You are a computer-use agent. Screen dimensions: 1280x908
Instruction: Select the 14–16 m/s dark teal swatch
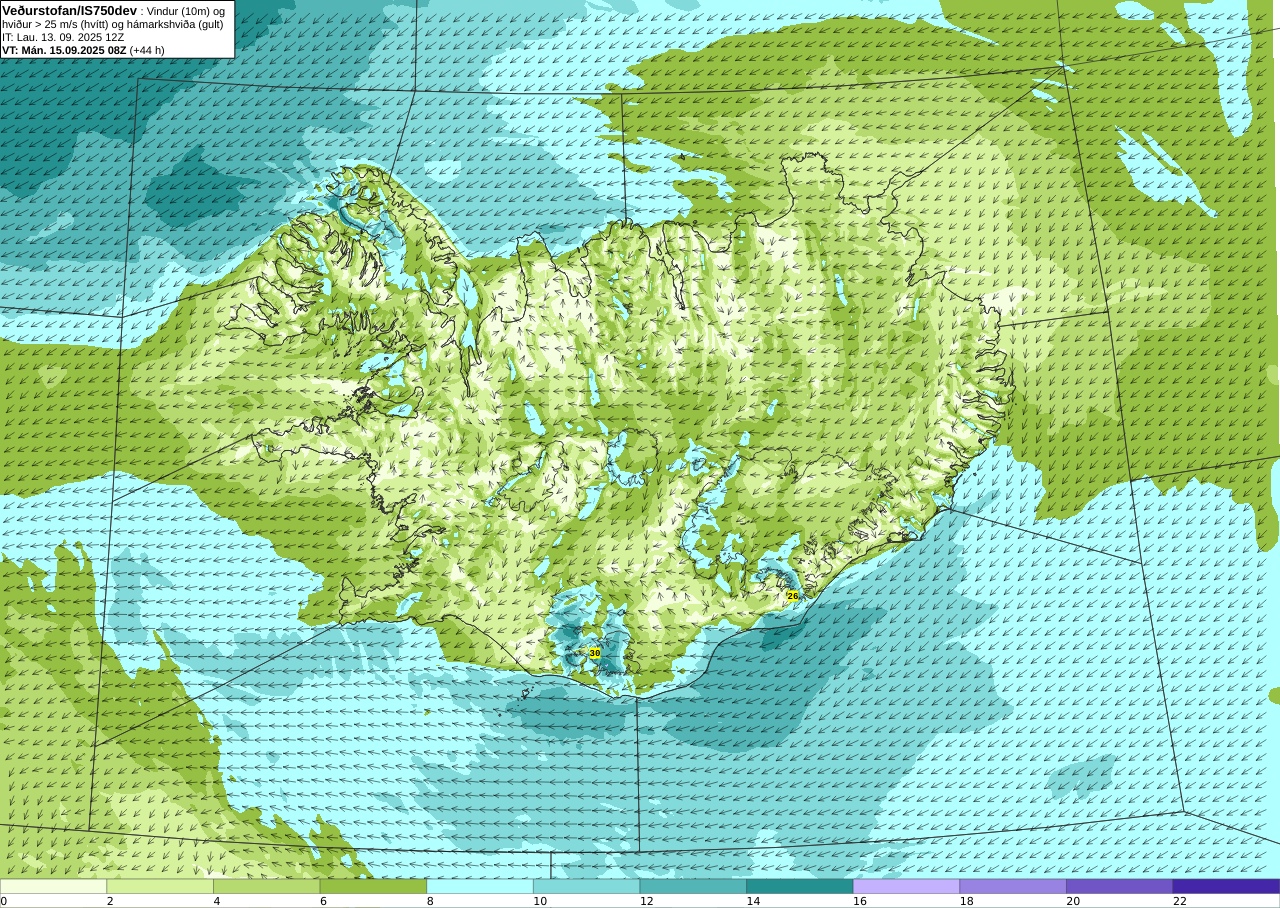coord(800,886)
